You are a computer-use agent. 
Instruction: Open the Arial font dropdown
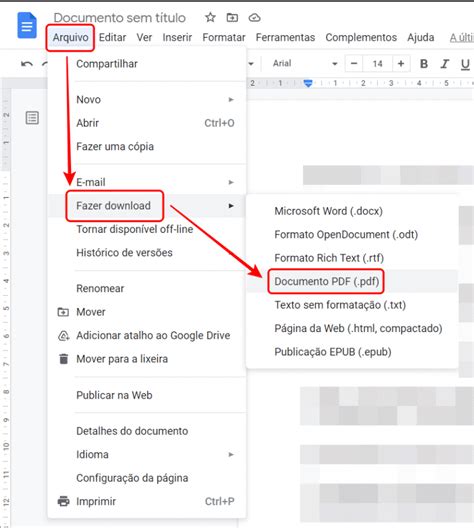coord(305,63)
